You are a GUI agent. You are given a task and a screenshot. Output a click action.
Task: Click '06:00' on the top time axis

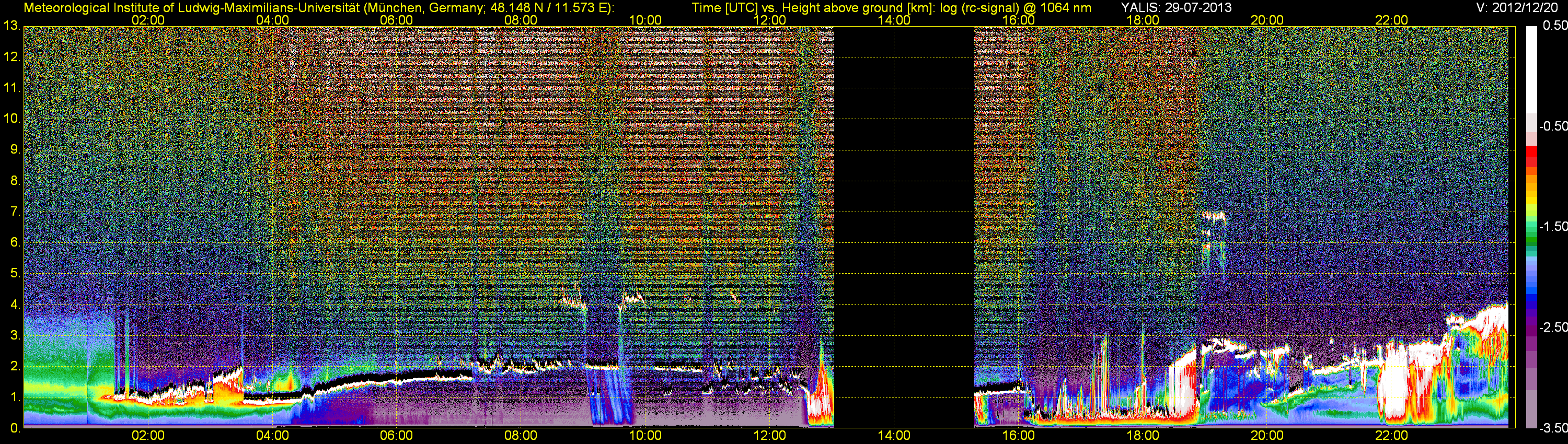point(396,20)
